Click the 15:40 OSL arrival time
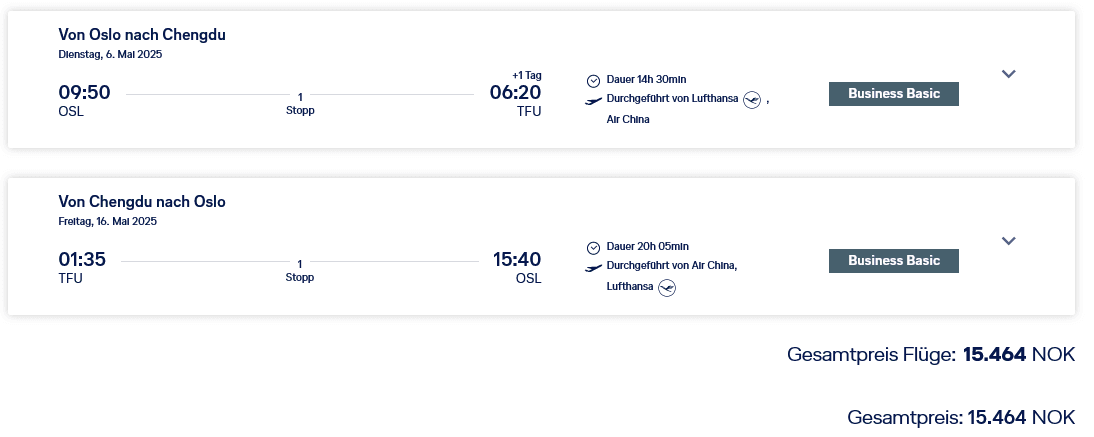Screen dimensions: 1094x437 517,260
